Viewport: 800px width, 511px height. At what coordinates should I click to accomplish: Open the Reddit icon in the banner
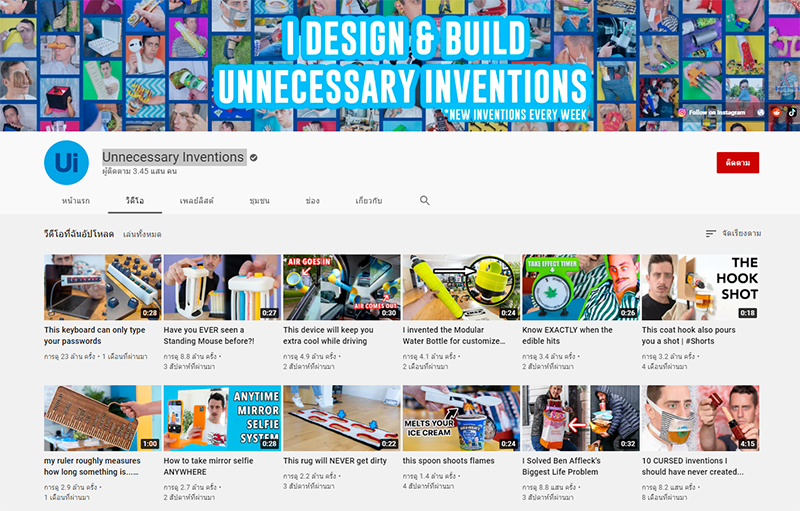[x=777, y=112]
